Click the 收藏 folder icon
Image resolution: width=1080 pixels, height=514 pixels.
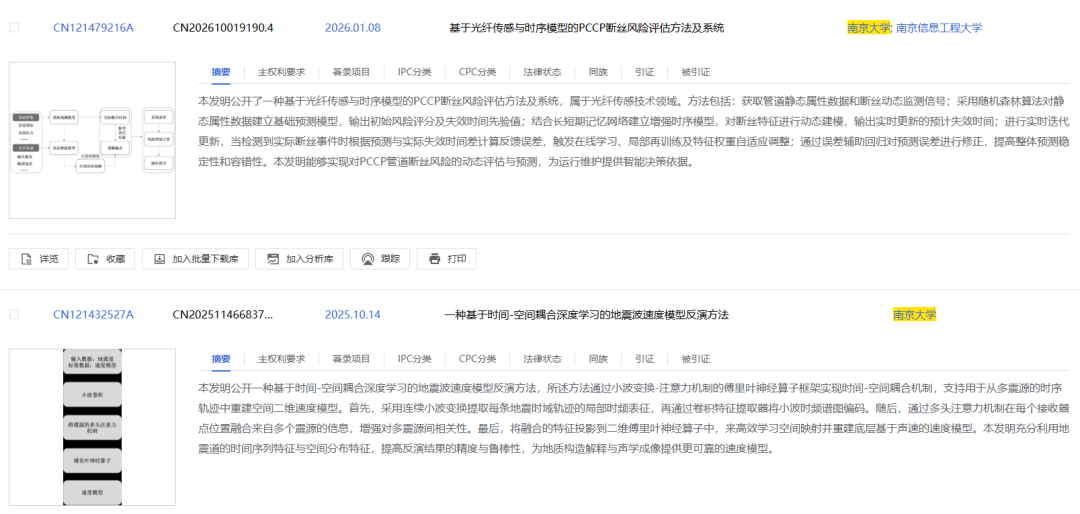(x=93, y=259)
